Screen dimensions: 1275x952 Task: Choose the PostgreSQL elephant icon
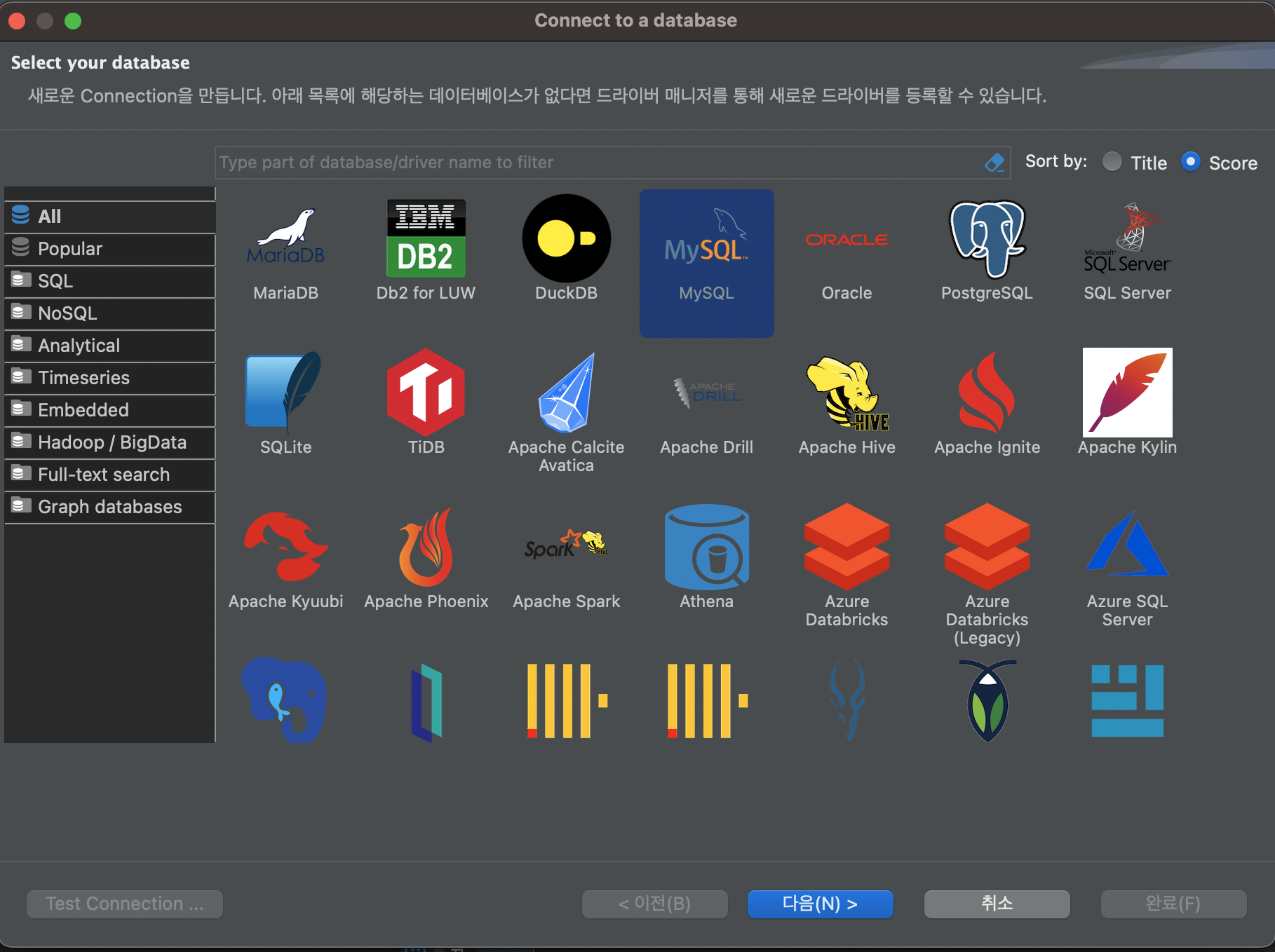point(987,238)
